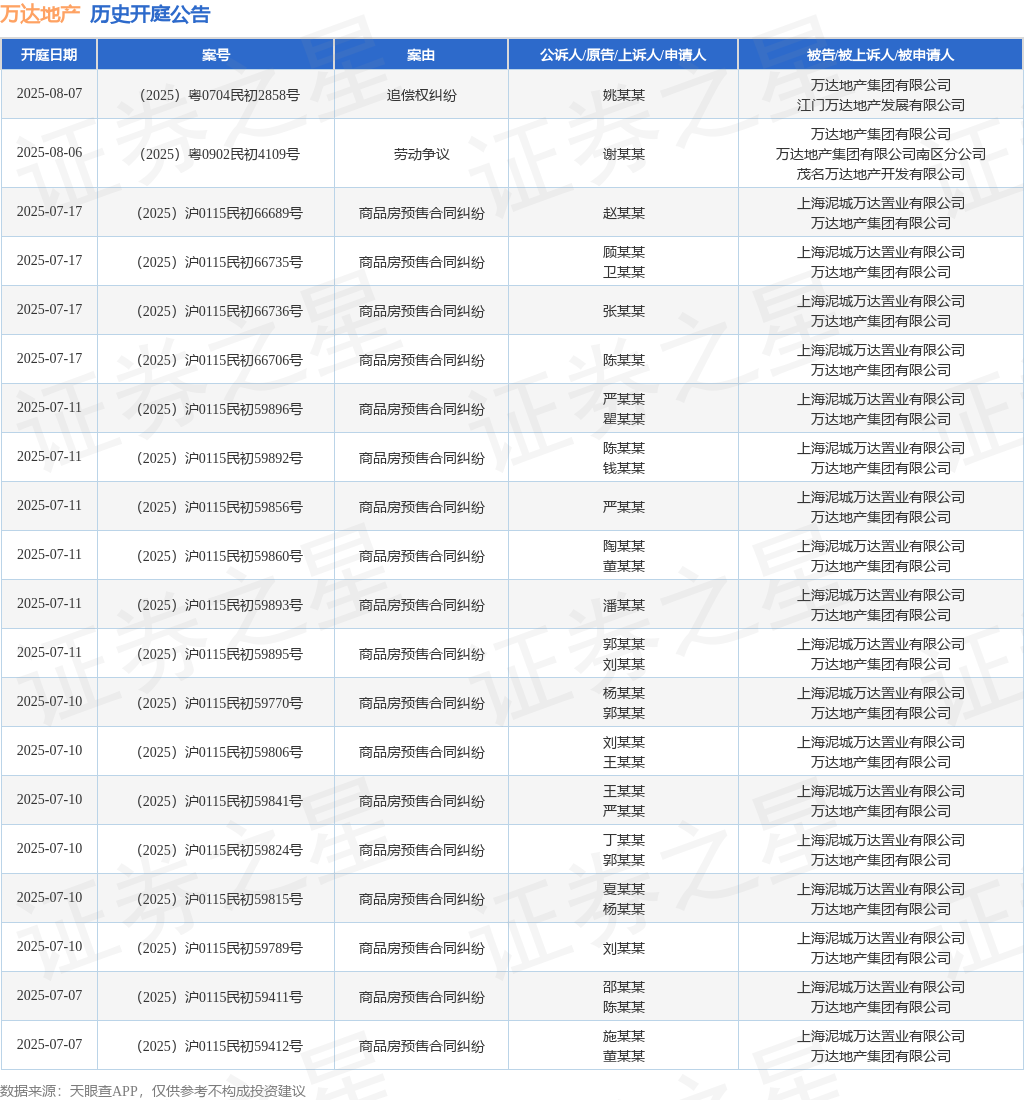Screen dimensions: 1024x1100
Task: Click case number 沪0115民初66735号
Action: 220,262
